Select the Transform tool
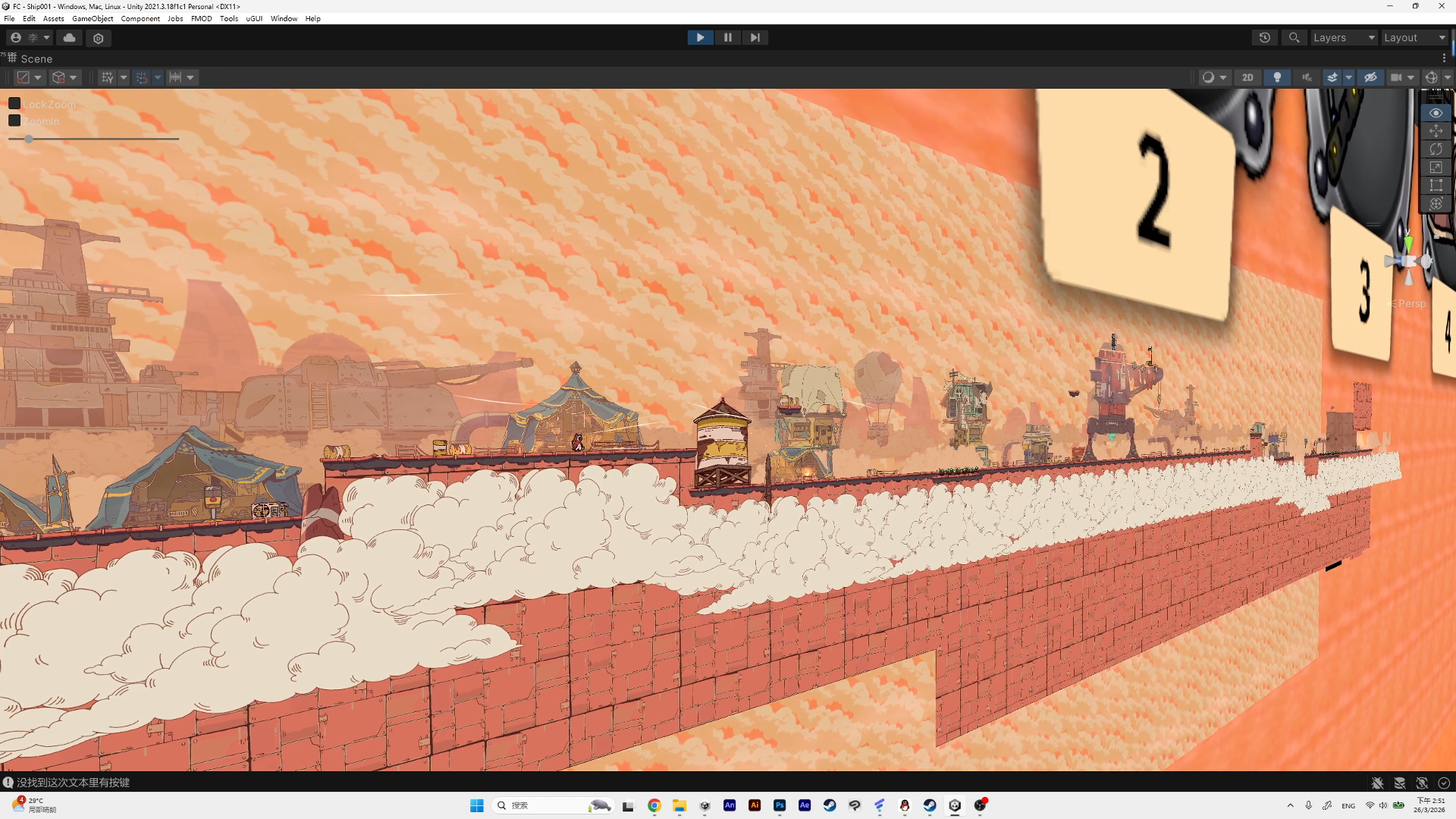 click(x=1436, y=204)
